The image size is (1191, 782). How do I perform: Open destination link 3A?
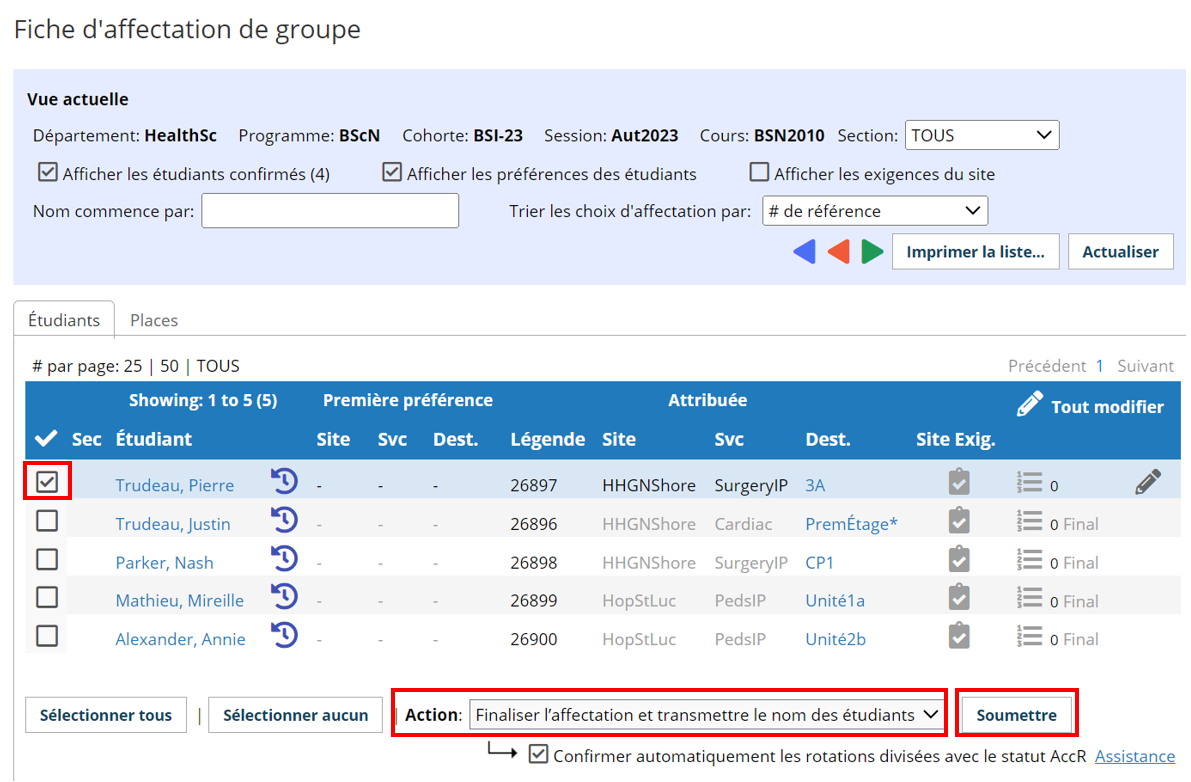click(x=815, y=484)
